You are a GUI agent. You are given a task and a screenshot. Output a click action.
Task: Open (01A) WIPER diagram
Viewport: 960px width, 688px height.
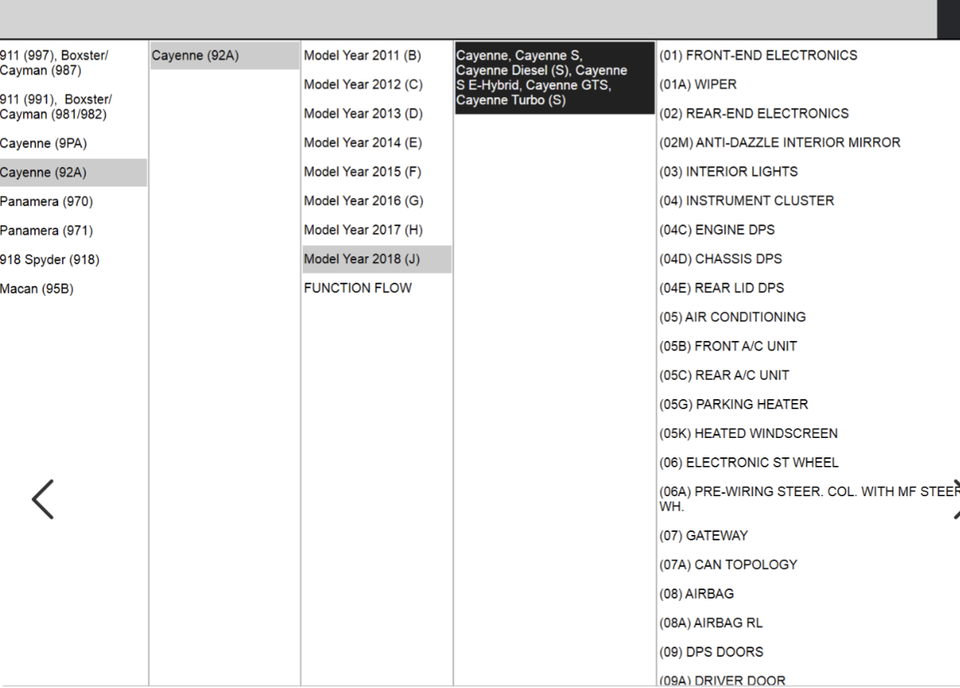point(698,84)
